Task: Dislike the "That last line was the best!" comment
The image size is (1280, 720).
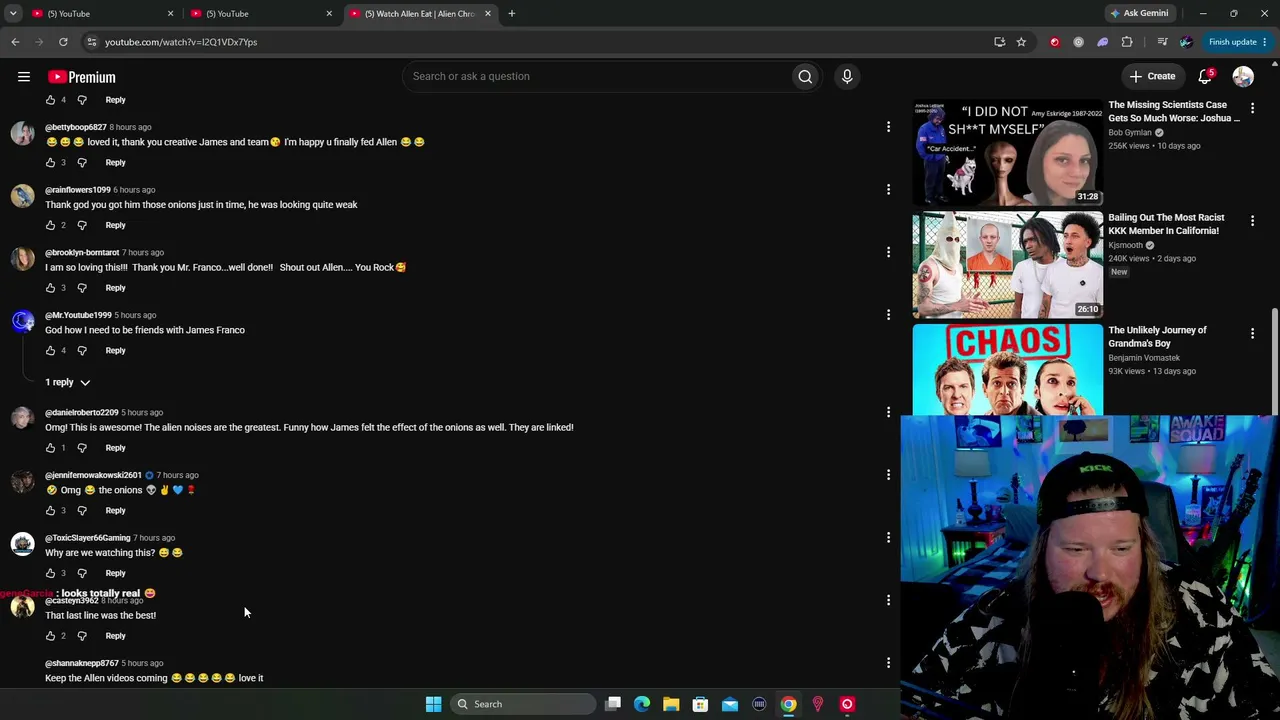Action: 82,636
